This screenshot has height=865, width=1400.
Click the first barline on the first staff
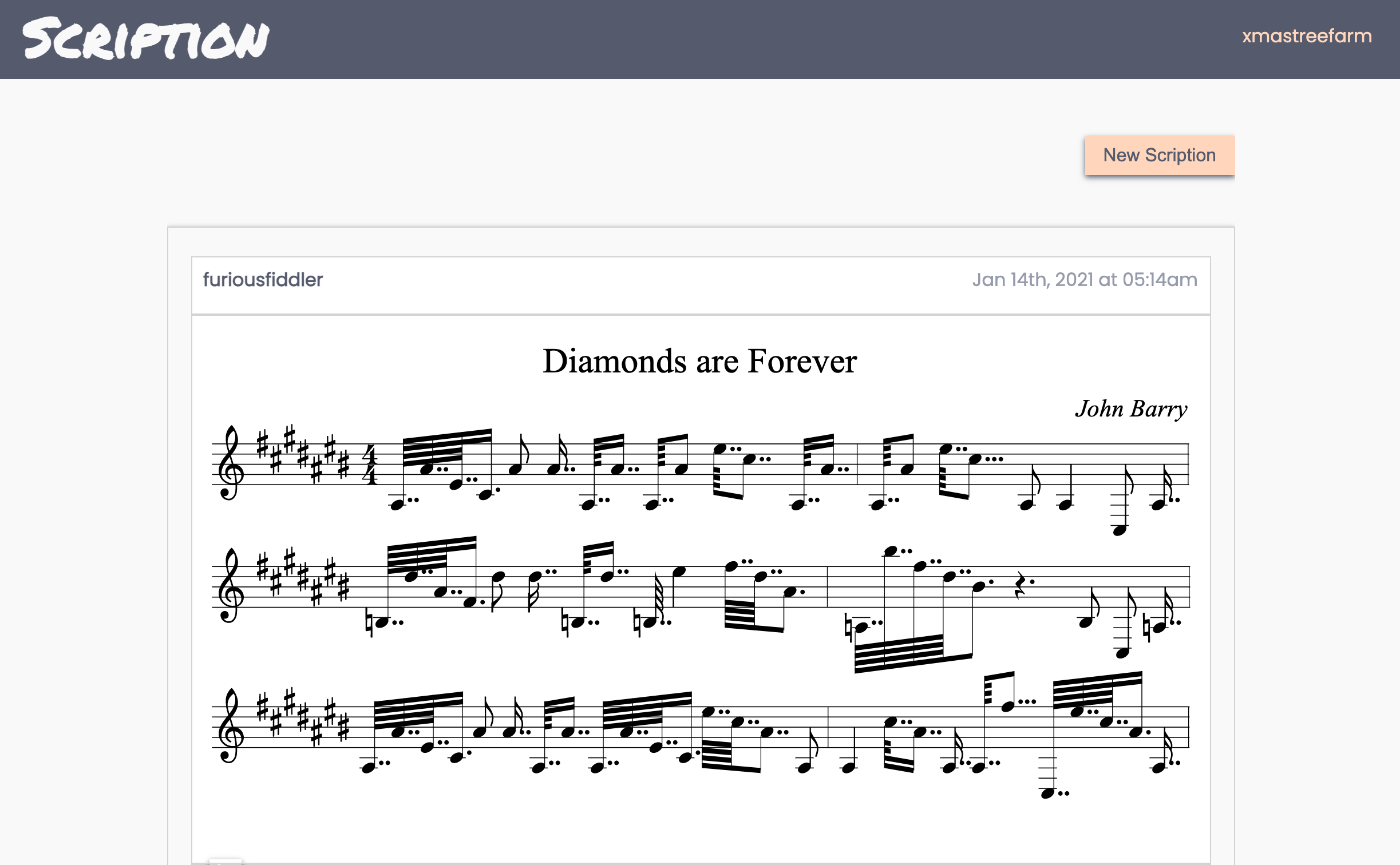tap(857, 463)
